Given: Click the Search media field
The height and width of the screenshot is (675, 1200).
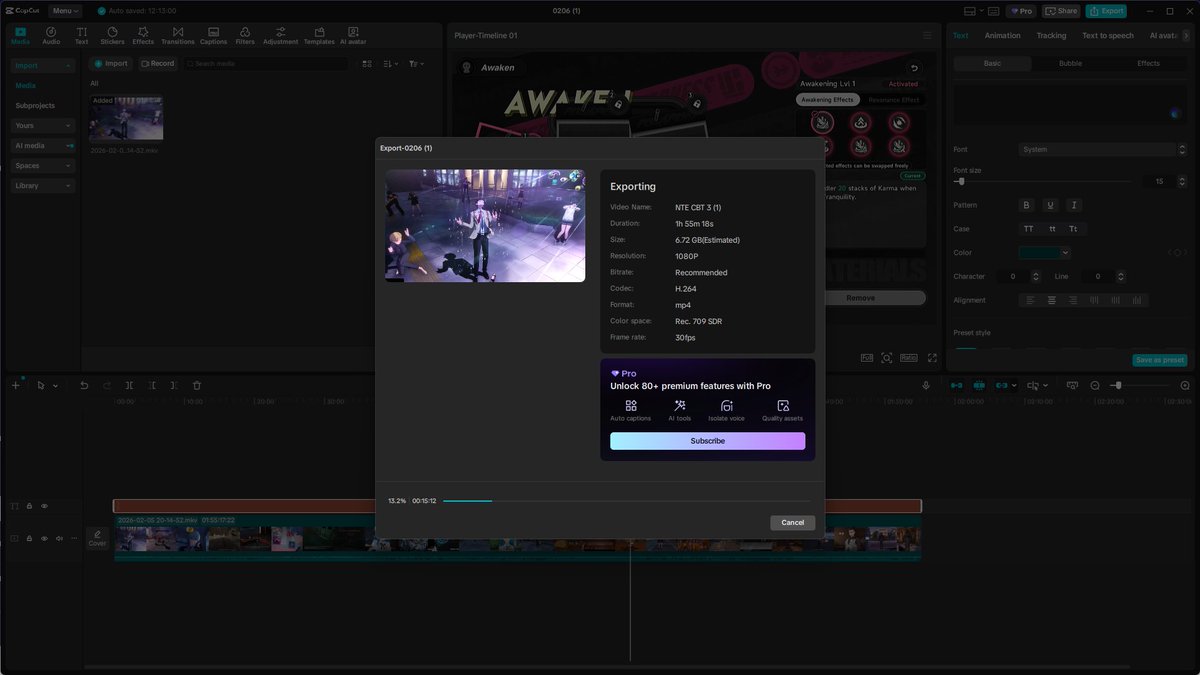Looking at the screenshot, I should (x=266, y=63).
